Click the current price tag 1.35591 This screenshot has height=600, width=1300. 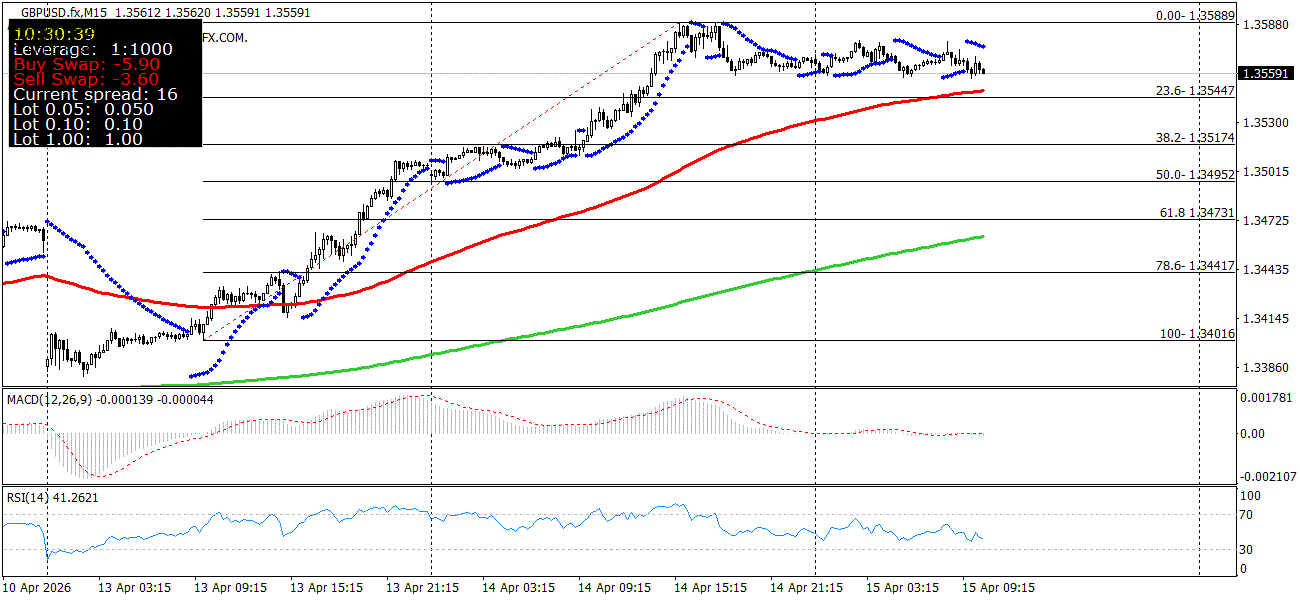point(1267,73)
